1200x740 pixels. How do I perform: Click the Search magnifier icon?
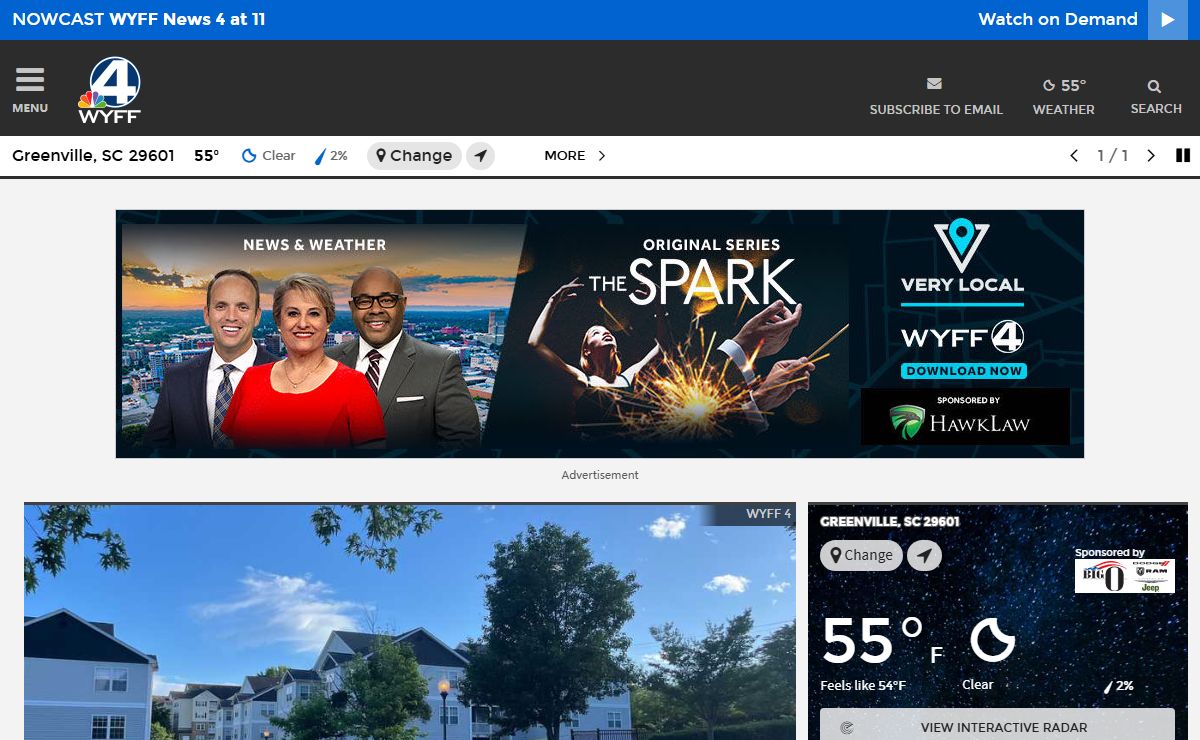[x=1155, y=87]
